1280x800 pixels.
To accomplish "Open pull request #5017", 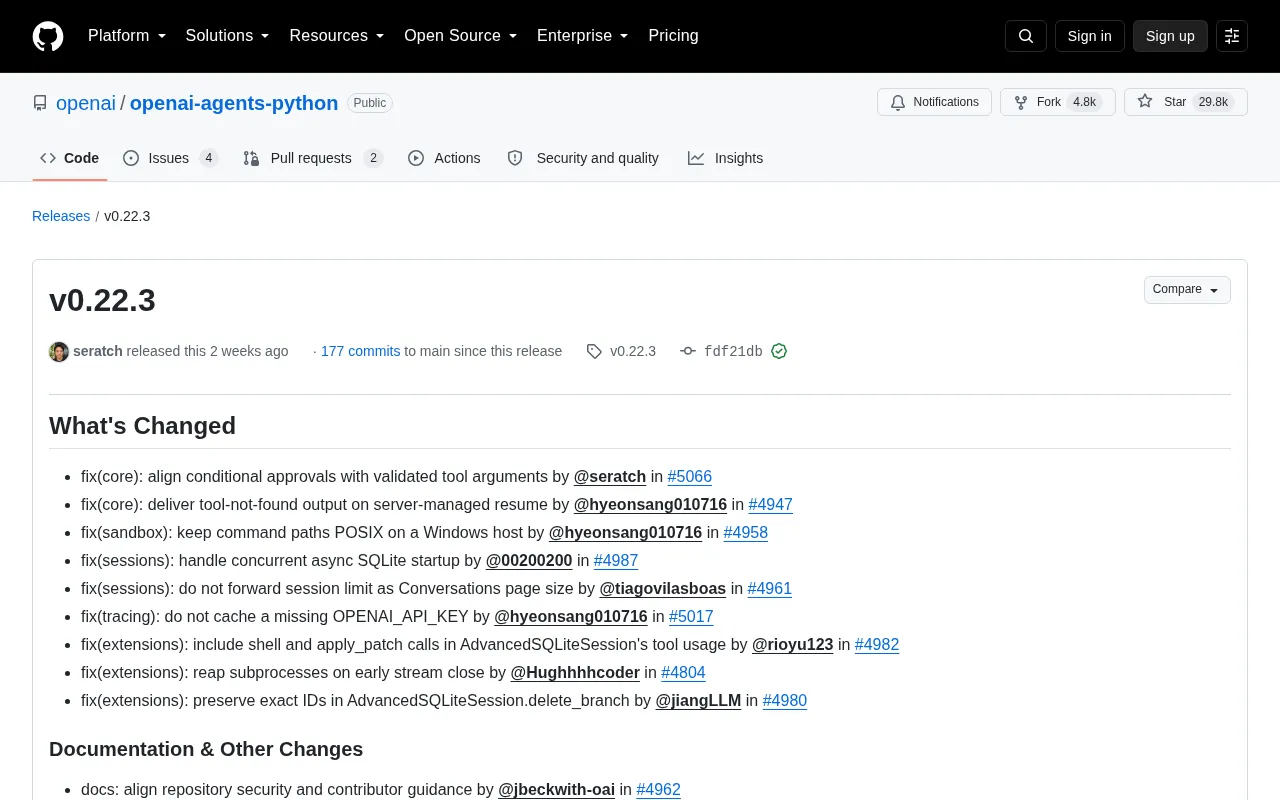I will [x=691, y=617].
